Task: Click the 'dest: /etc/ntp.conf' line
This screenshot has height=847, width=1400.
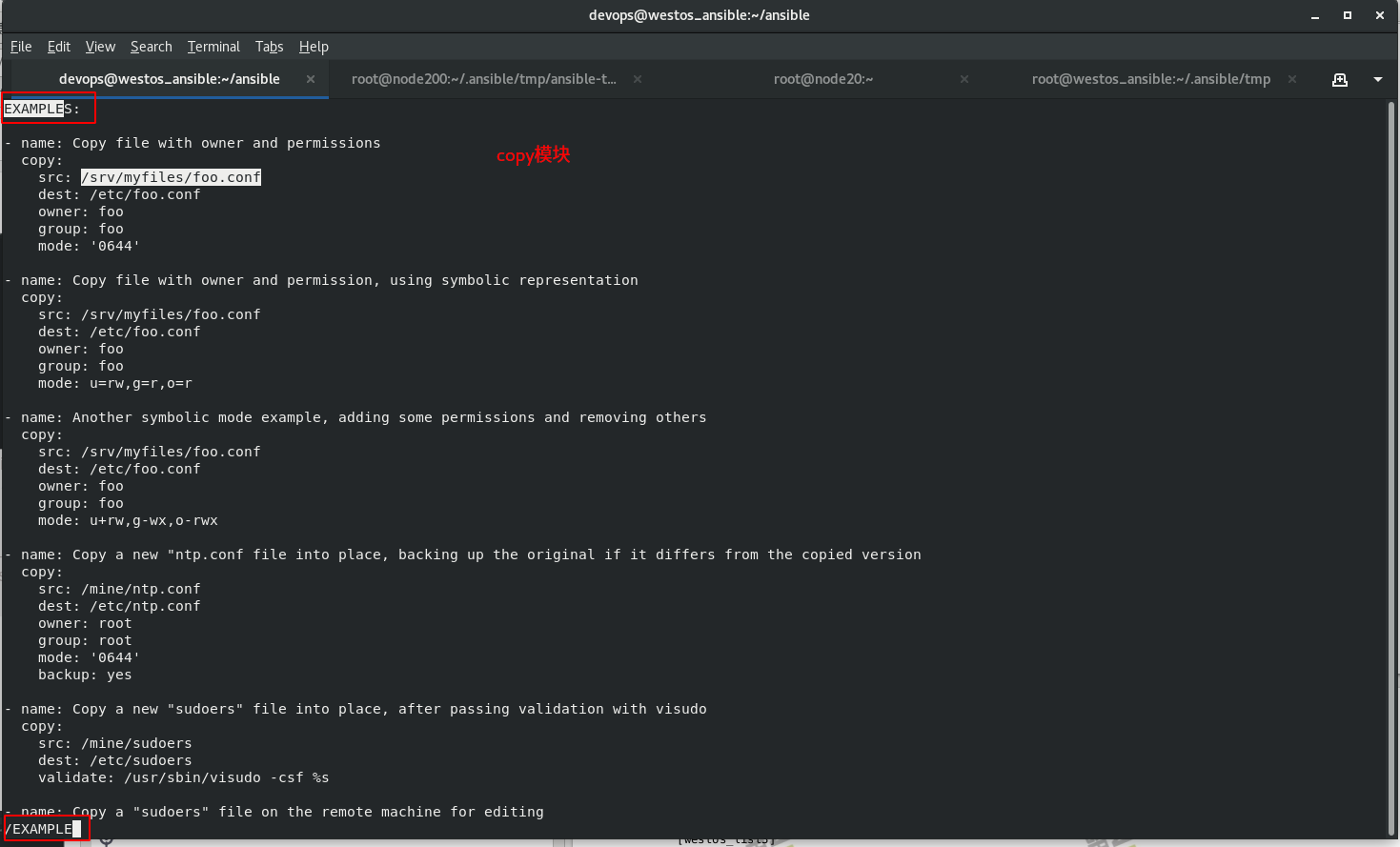Action: point(119,606)
